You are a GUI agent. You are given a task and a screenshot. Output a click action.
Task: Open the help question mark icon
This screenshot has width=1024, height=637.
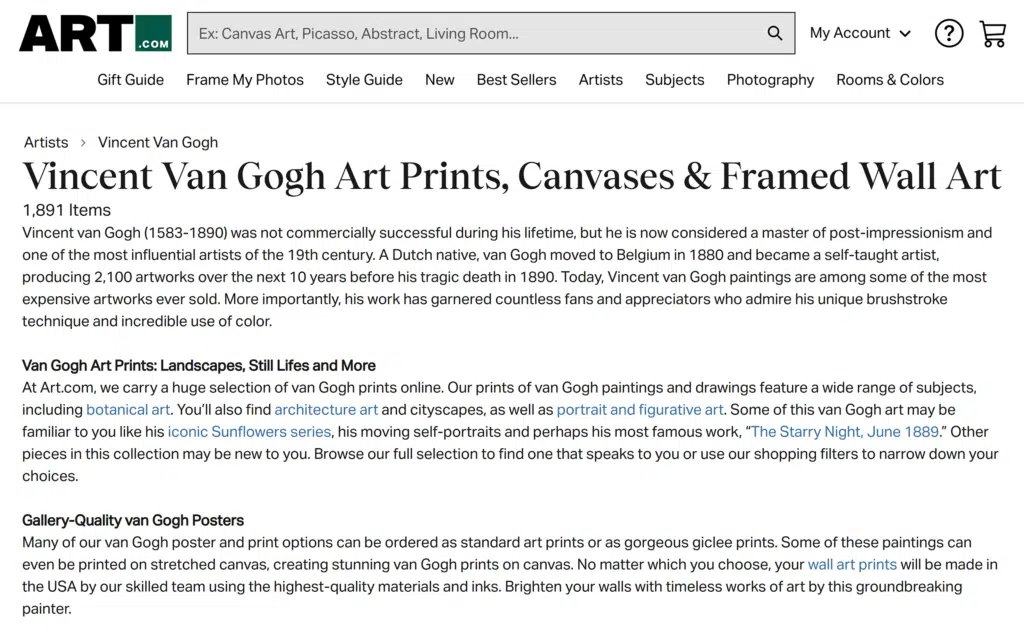click(x=948, y=33)
